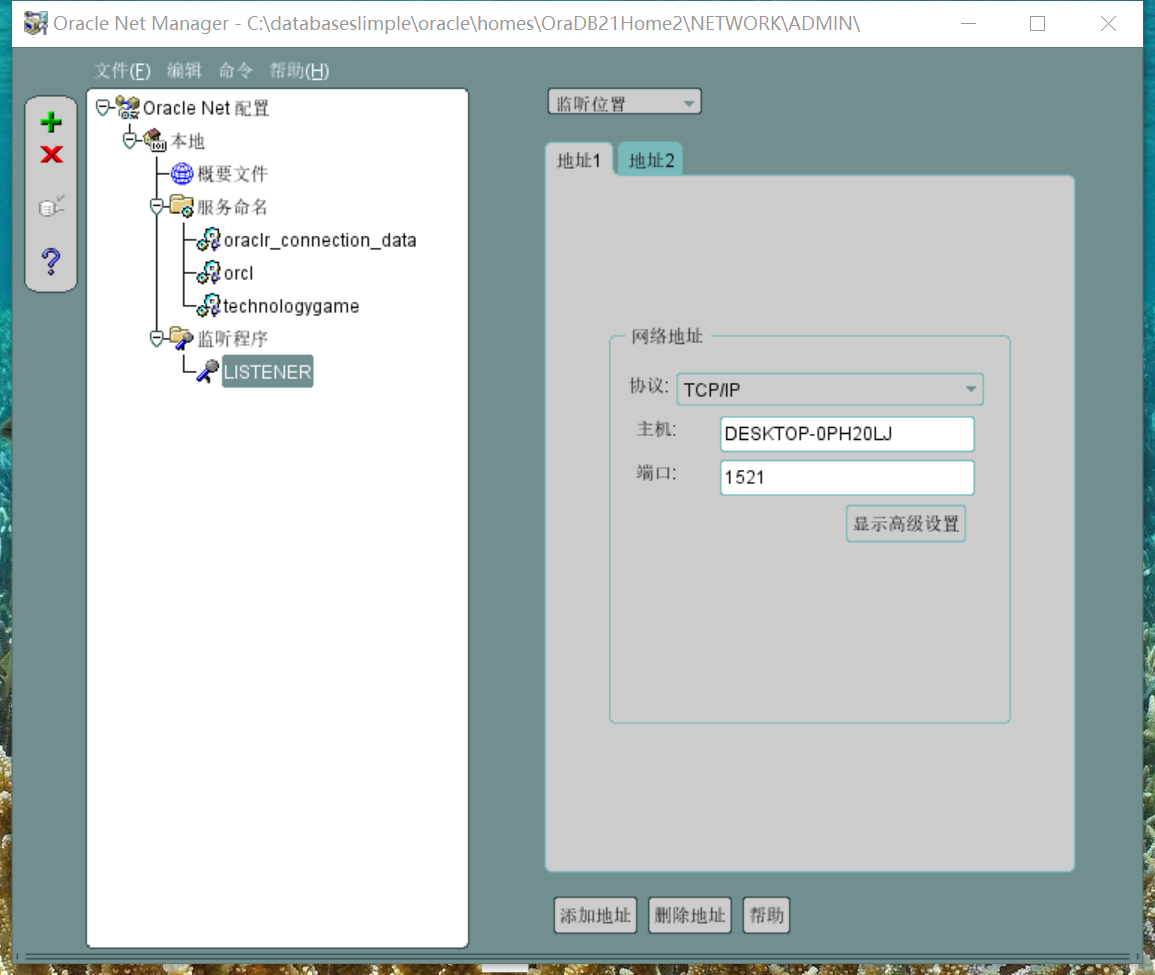Click the red X delete icon

[52, 154]
